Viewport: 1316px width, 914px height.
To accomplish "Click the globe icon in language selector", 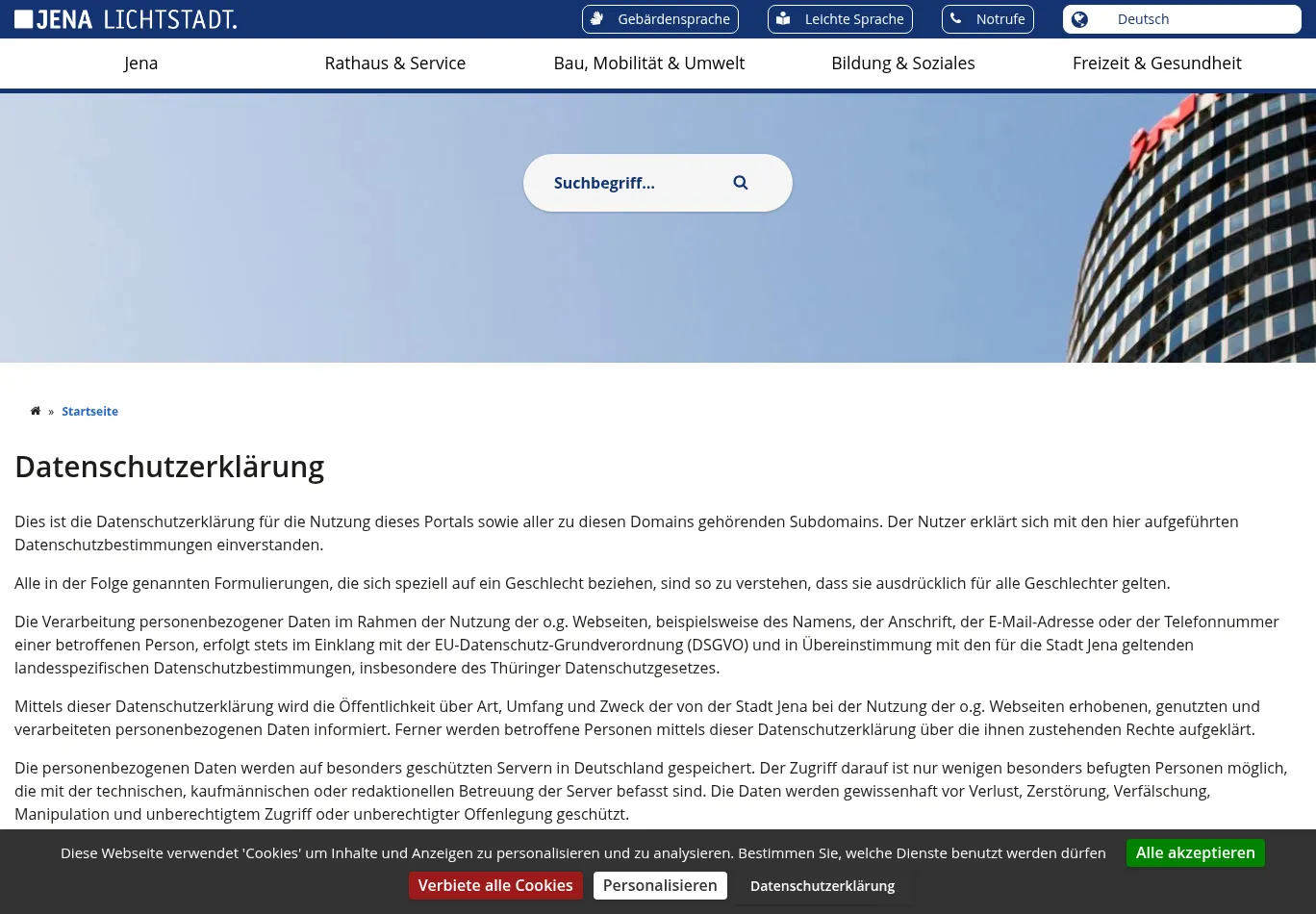I will 1079,19.
